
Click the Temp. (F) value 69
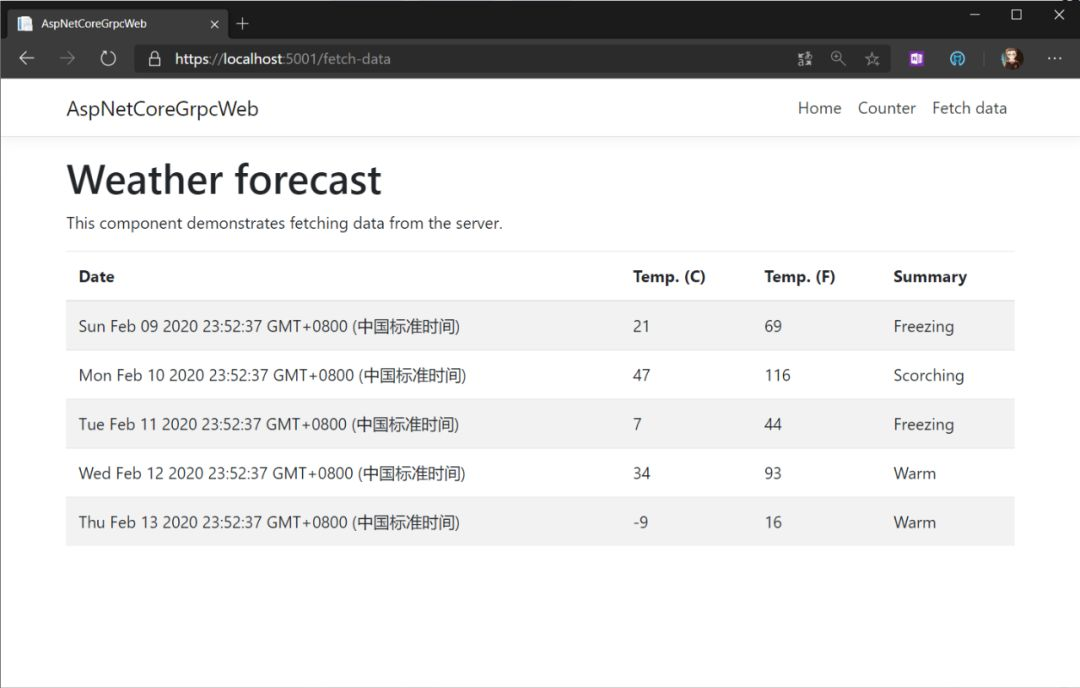click(773, 326)
